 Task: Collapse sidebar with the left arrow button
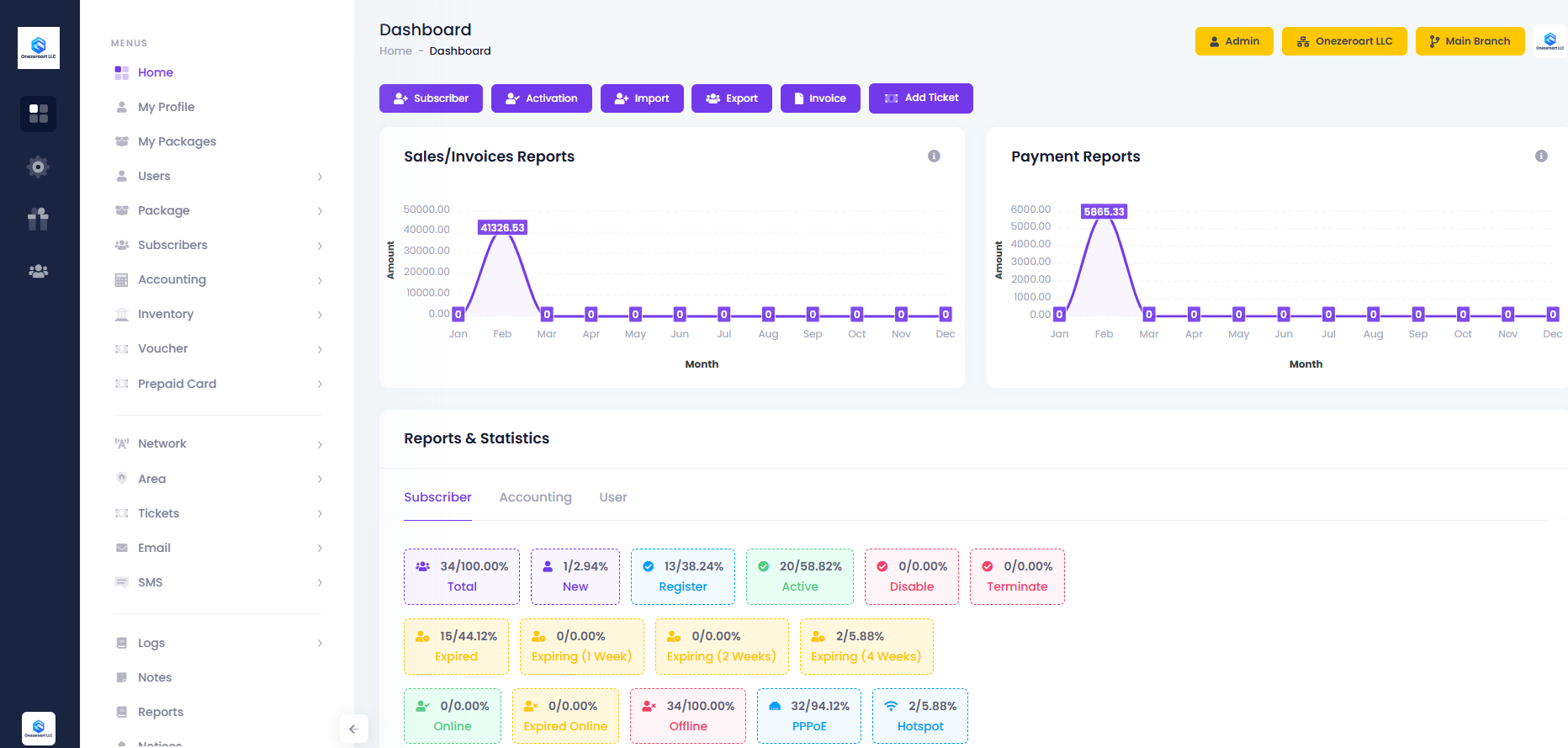pos(353,729)
